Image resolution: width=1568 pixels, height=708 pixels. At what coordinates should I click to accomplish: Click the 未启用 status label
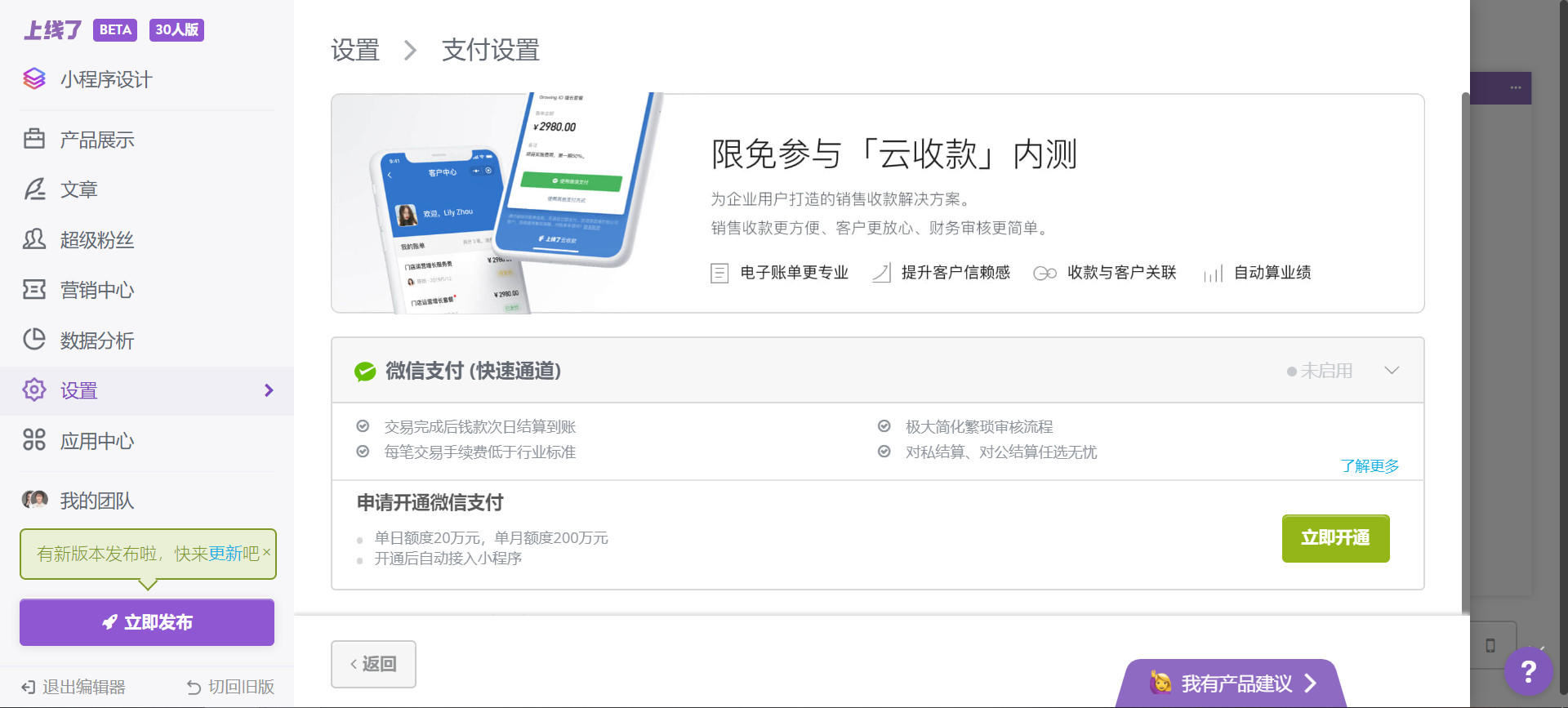click(x=1320, y=371)
